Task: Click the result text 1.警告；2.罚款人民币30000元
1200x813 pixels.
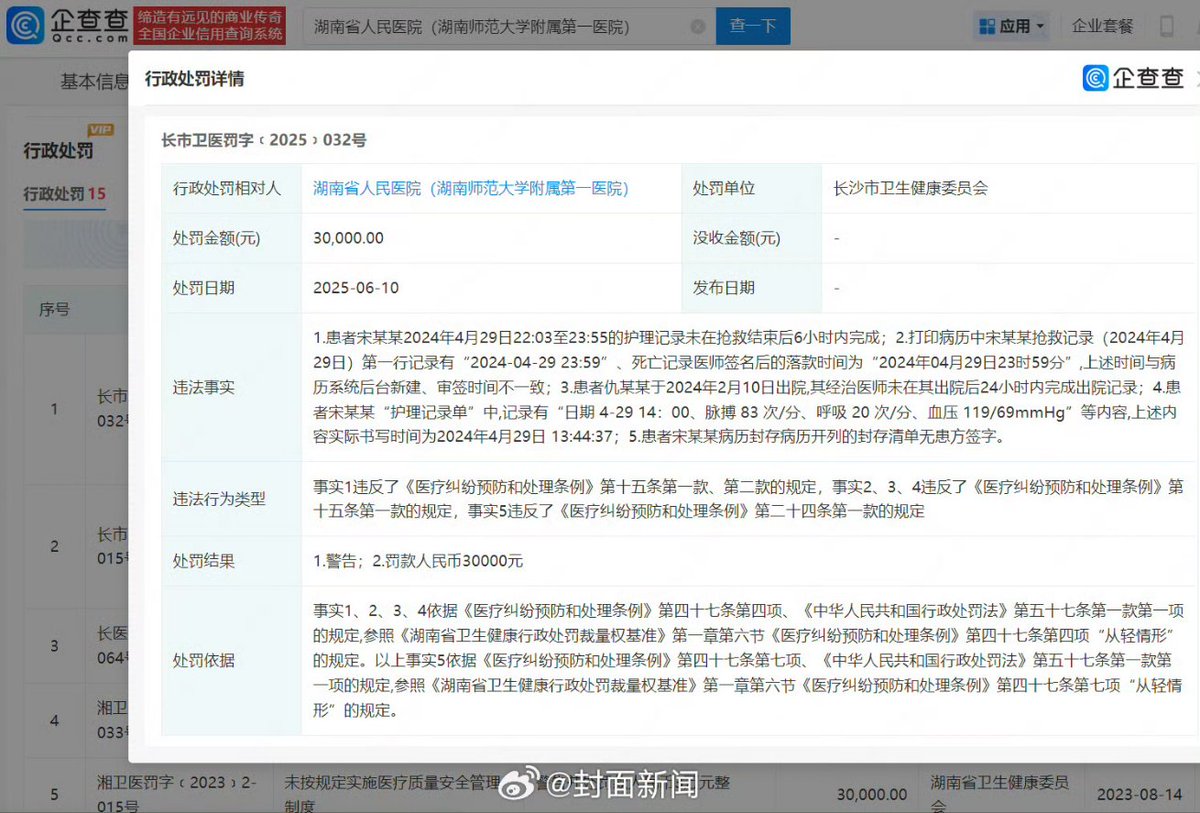Action: 418,561
